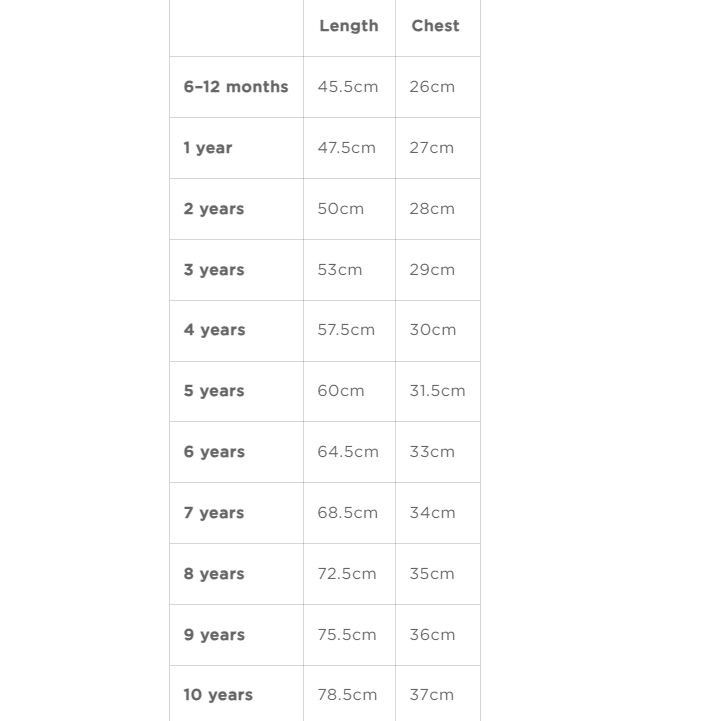
Task: Click the 47.5cm length value
Action: point(347,148)
